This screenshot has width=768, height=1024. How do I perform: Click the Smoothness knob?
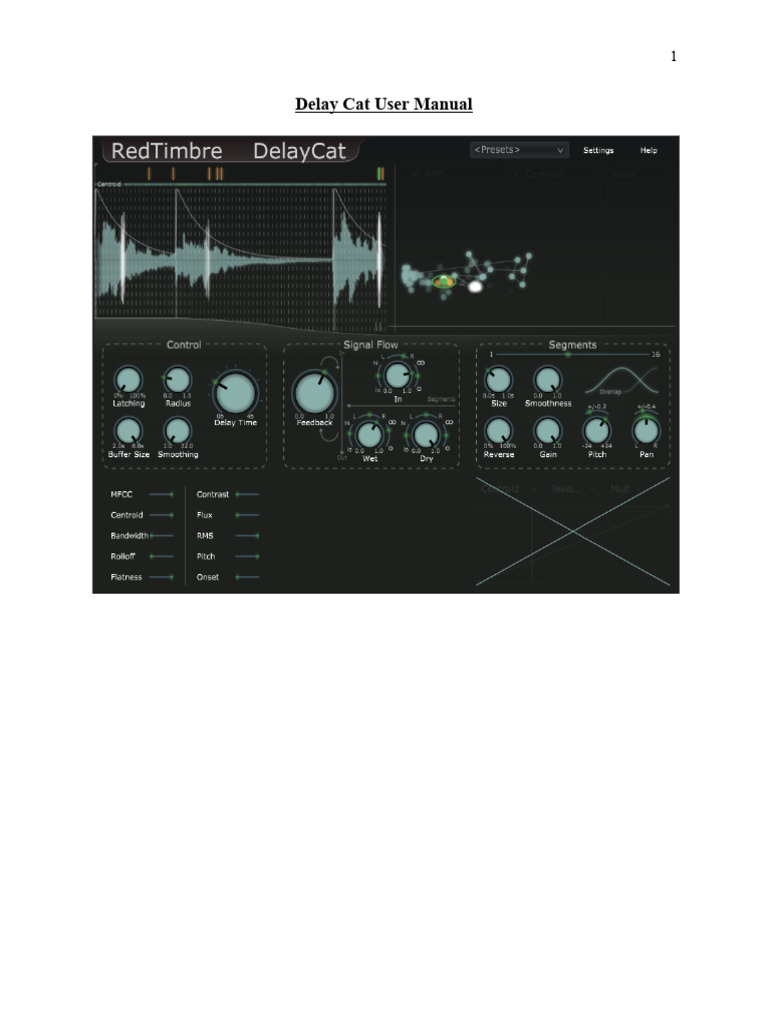point(547,380)
